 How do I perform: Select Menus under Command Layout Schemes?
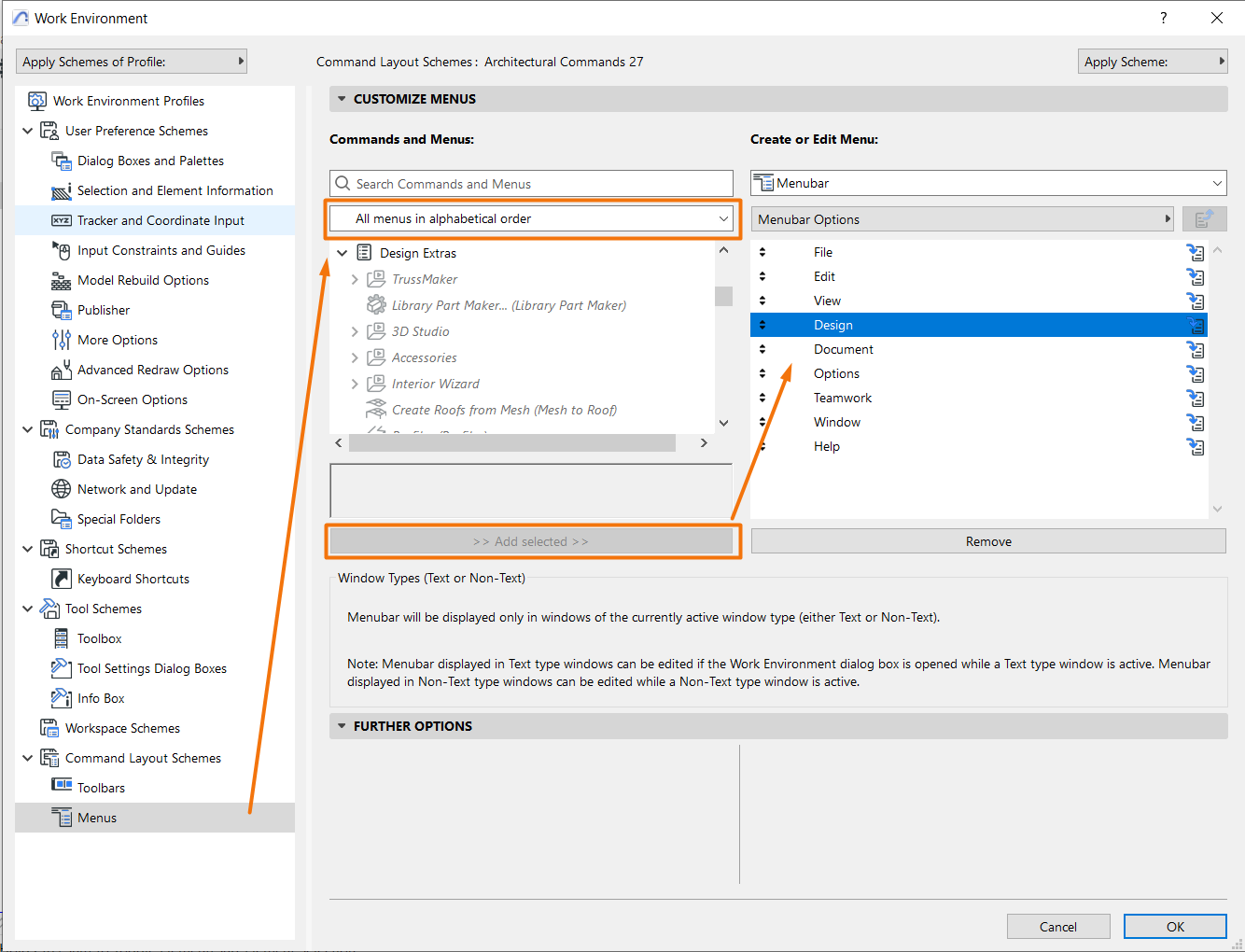pyautogui.click(x=99, y=817)
